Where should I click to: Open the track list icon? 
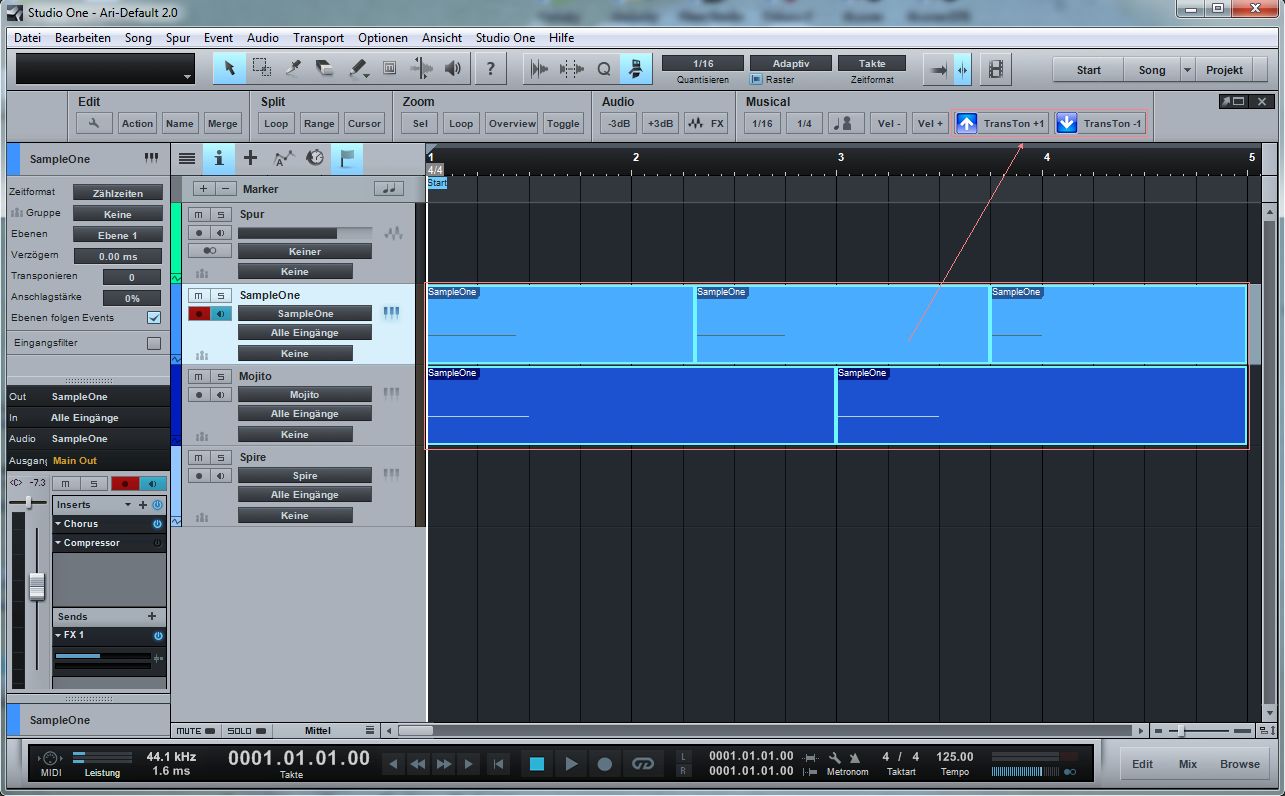click(187, 158)
